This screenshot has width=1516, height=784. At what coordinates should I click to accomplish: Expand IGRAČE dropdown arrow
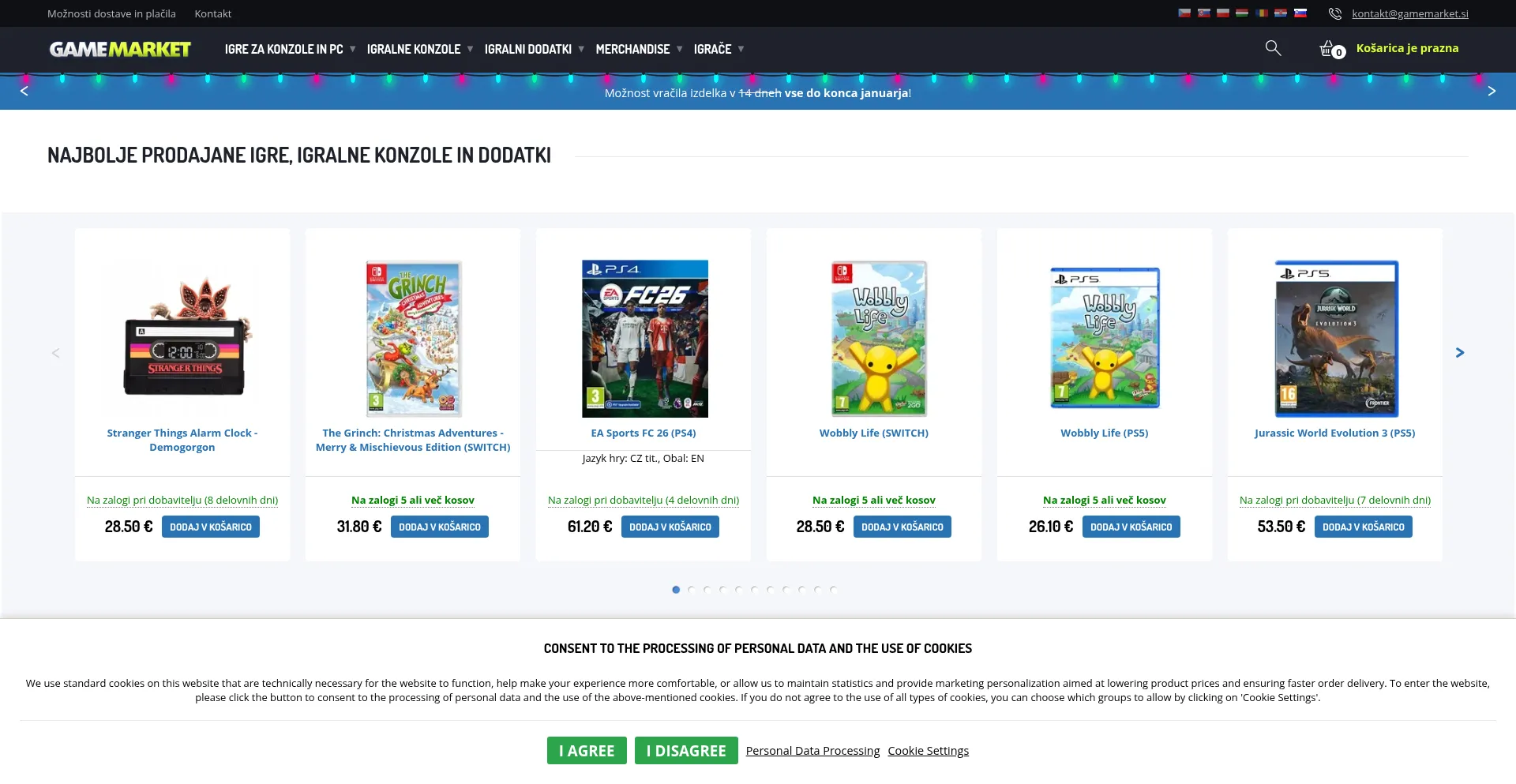741,49
